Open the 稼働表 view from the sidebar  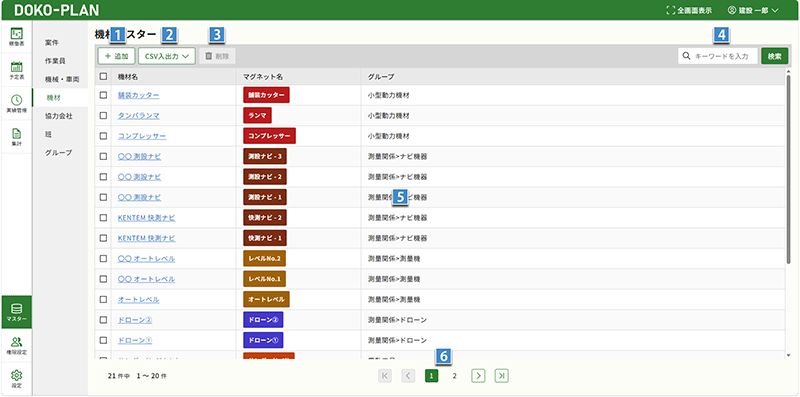click(x=17, y=37)
